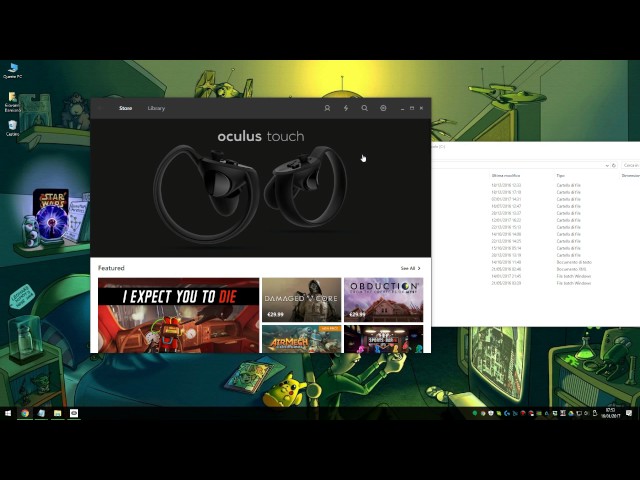Open File Explorer from the taskbar
Screen dimensions: 640x480
58,413
